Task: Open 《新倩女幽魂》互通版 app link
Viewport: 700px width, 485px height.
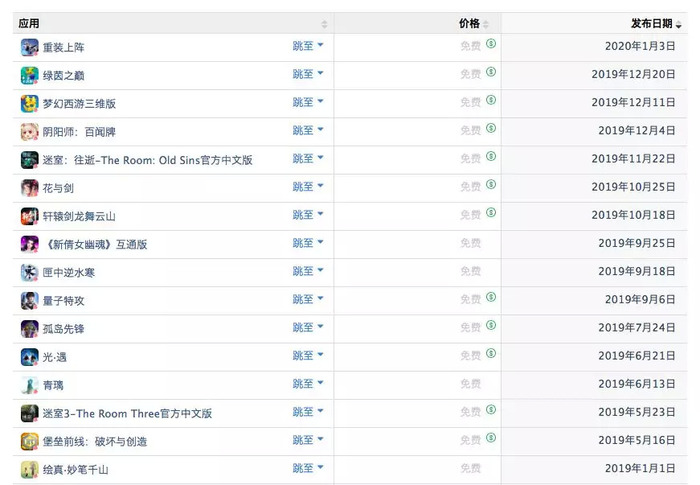Action: click(x=95, y=244)
